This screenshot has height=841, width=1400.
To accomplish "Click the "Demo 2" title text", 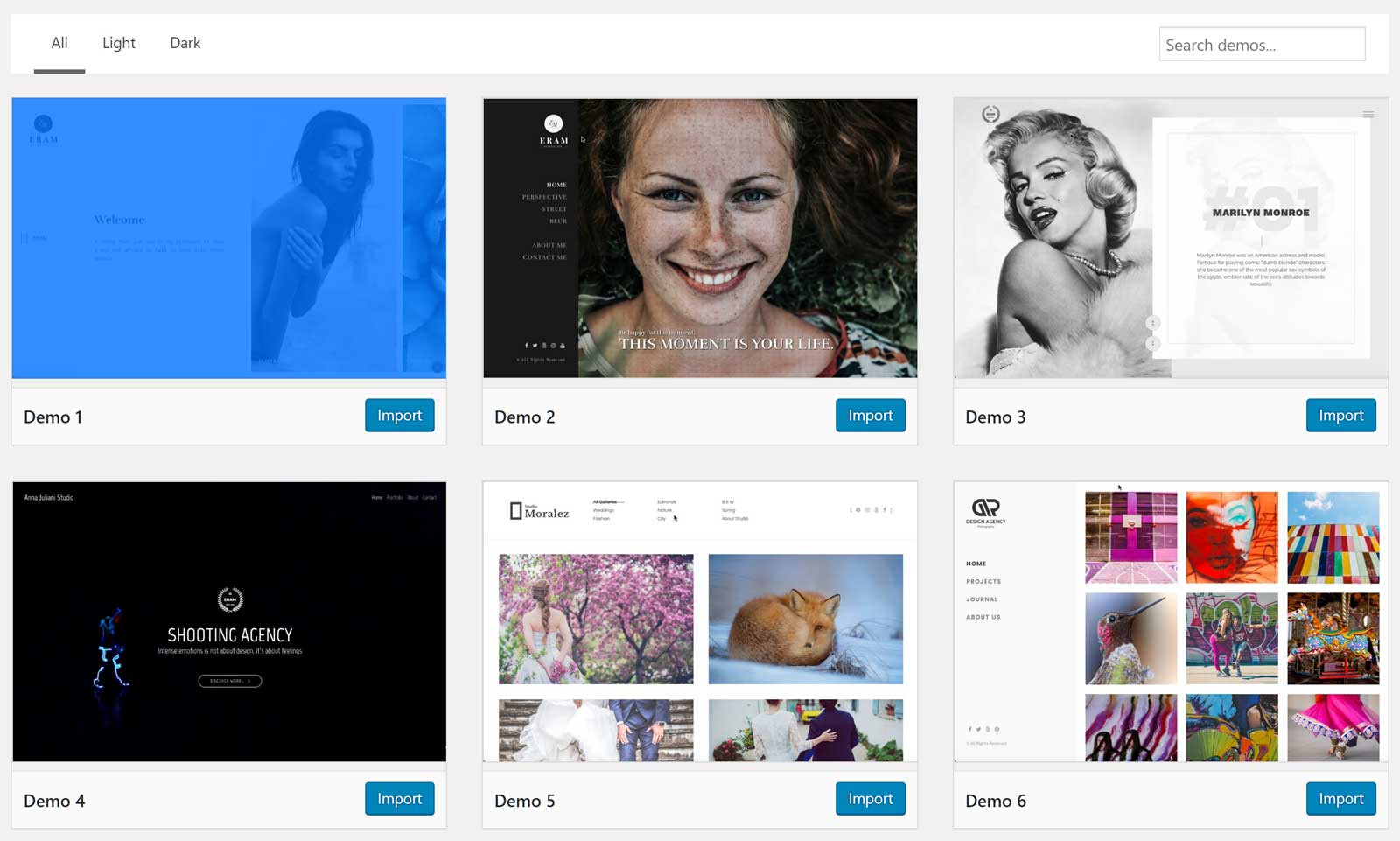I will coord(525,417).
